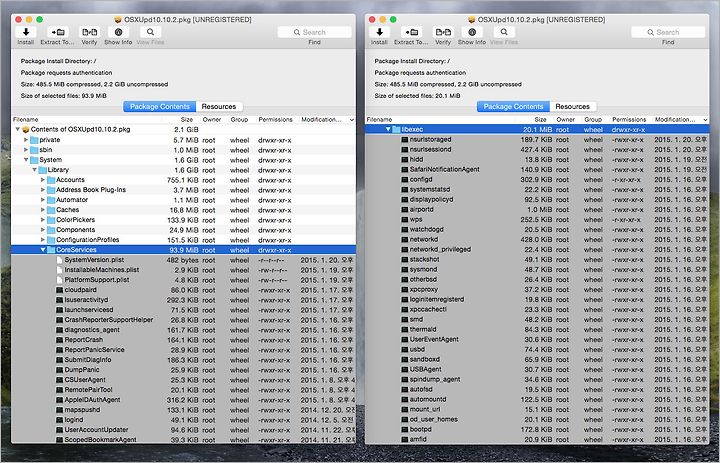Collapse the System folder
The image size is (720, 463).
pos(26,160)
